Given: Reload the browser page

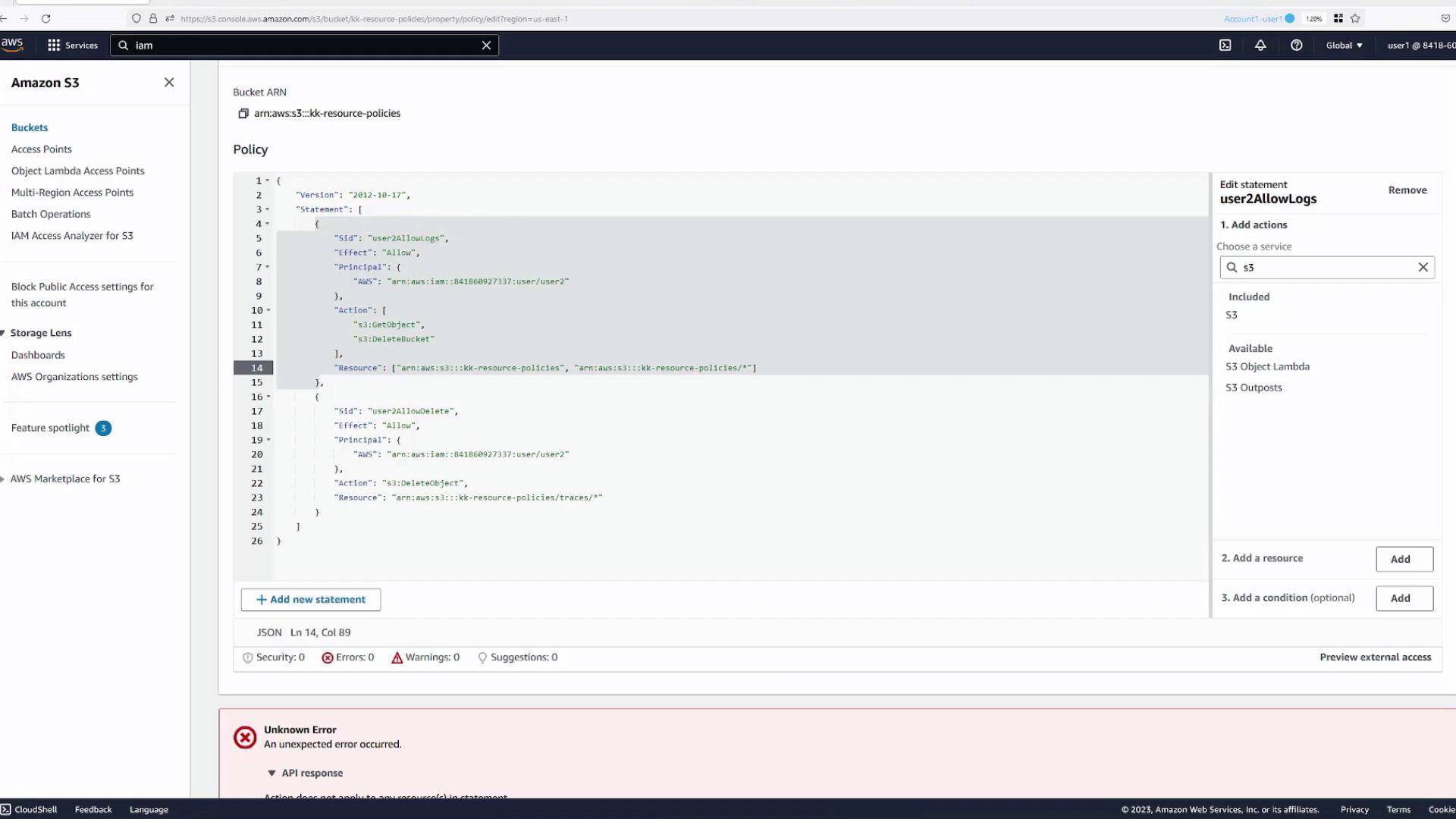Looking at the screenshot, I should click(x=45, y=18).
